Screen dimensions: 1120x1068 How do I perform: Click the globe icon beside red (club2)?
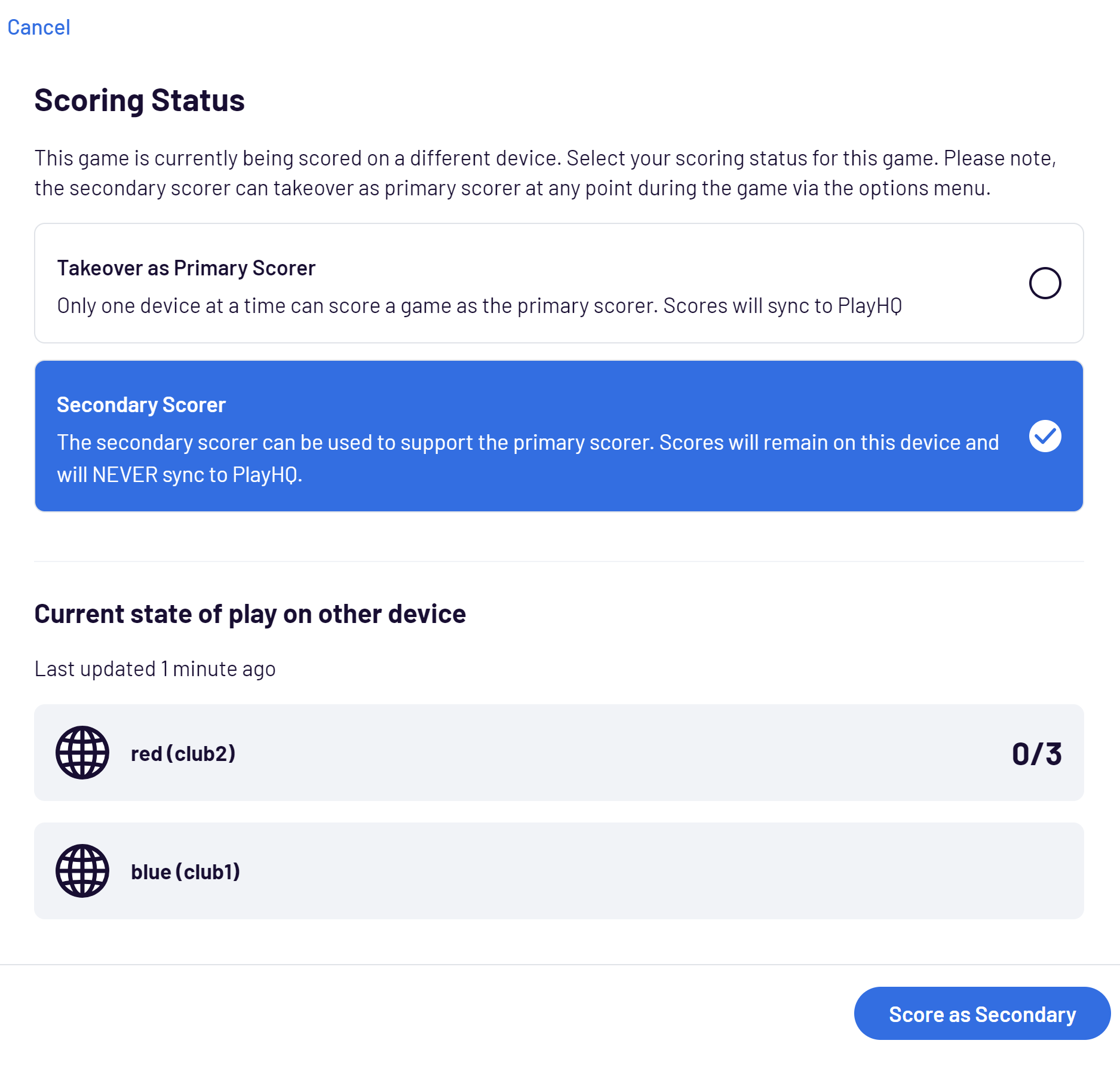pyautogui.click(x=82, y=753)
